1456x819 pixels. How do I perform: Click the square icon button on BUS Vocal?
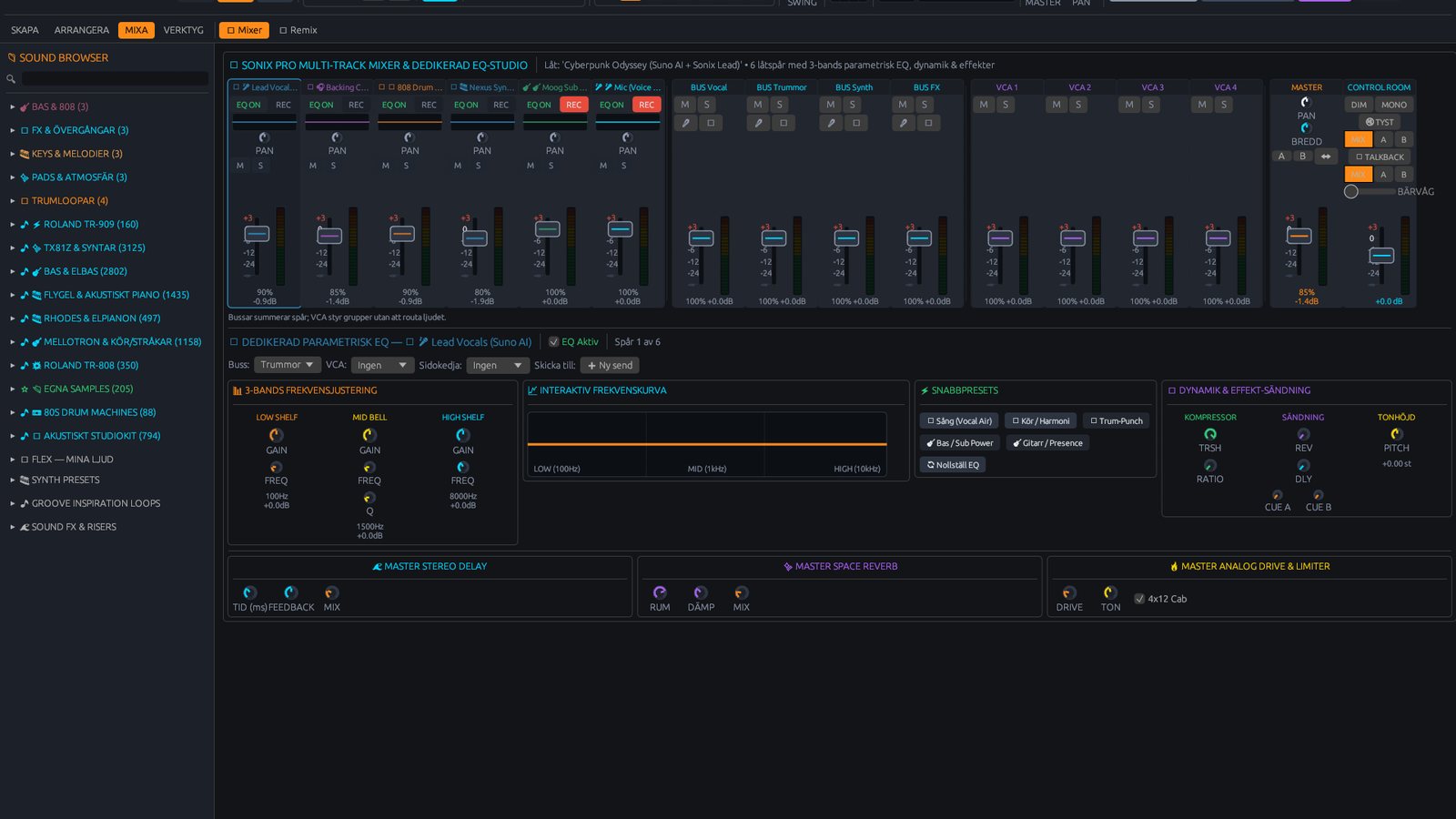711,123
